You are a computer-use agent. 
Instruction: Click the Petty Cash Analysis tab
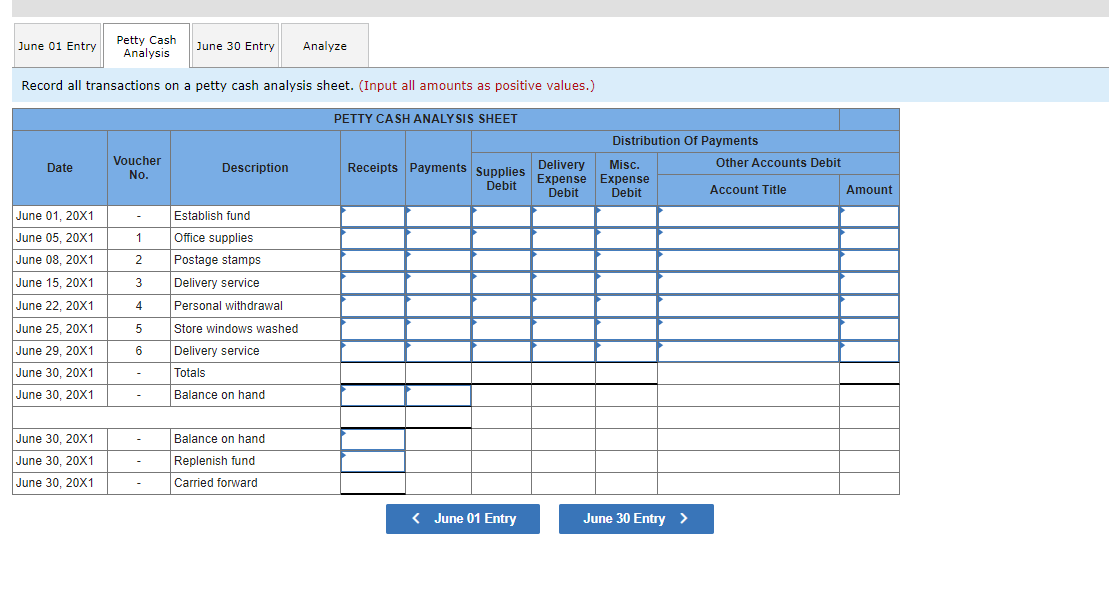click(x=146, y=44)
